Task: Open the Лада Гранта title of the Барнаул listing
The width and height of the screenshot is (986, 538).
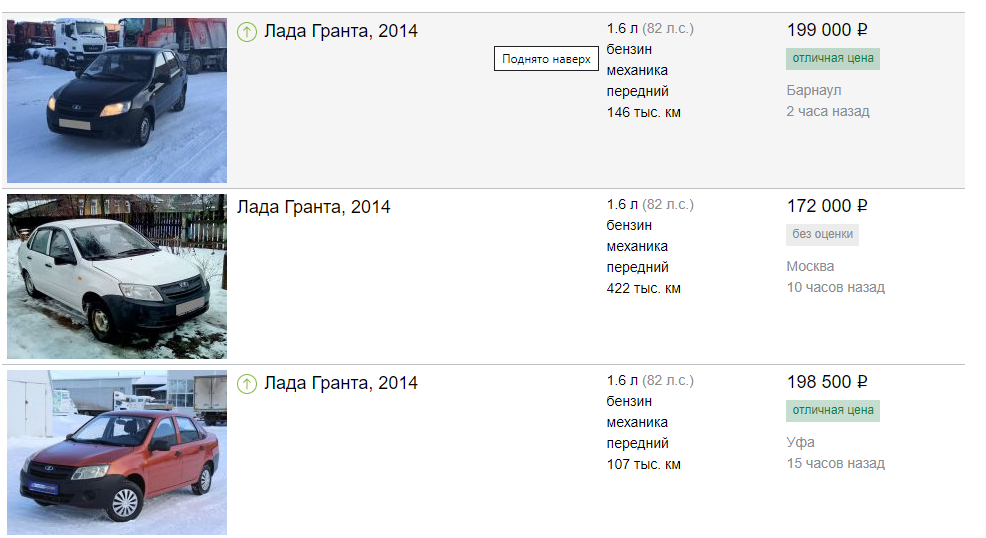Action: point(341,32)
